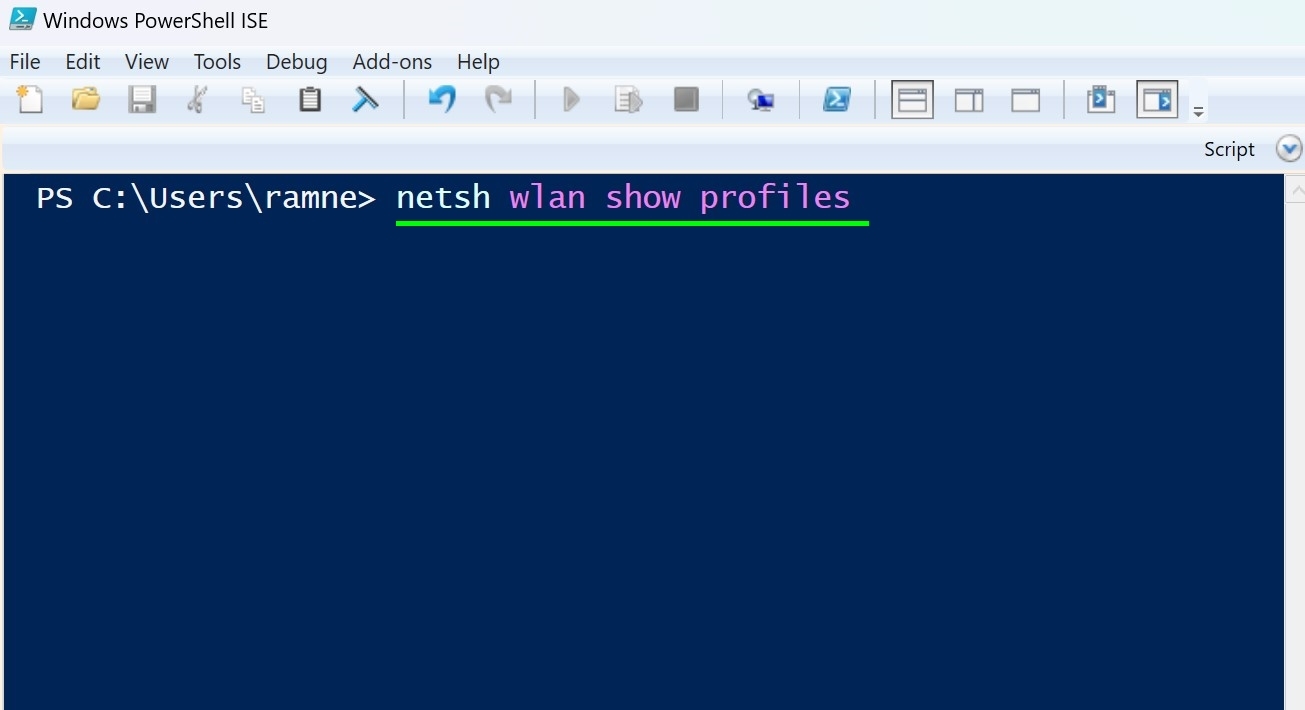The image size is (1305, 710).
Task: Run selection icon in toolbar
Action: 628,99
